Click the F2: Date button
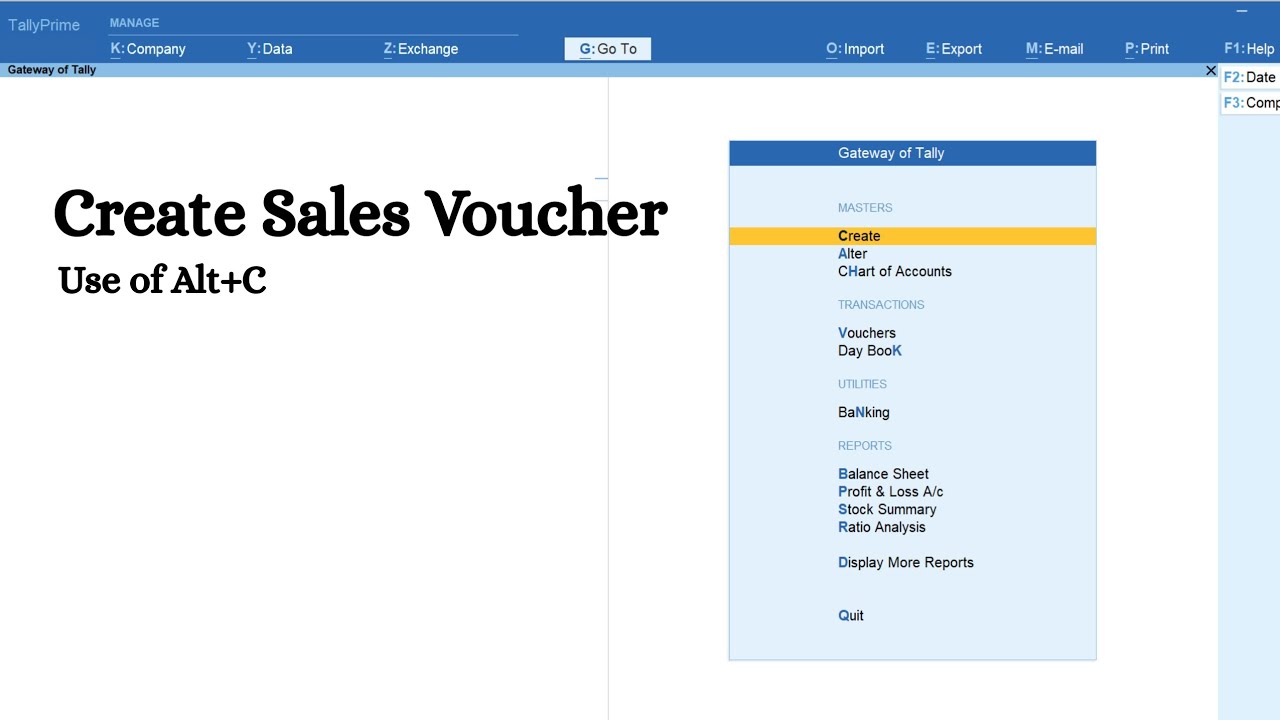This screenshot has width=1280, height=720. tap(1250, 77)
